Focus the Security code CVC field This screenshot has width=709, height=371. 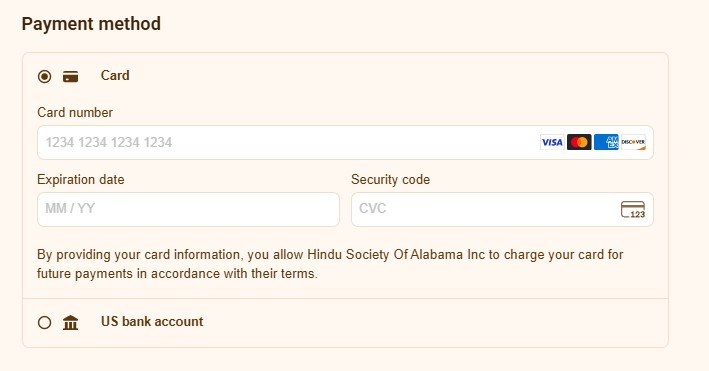502,209
